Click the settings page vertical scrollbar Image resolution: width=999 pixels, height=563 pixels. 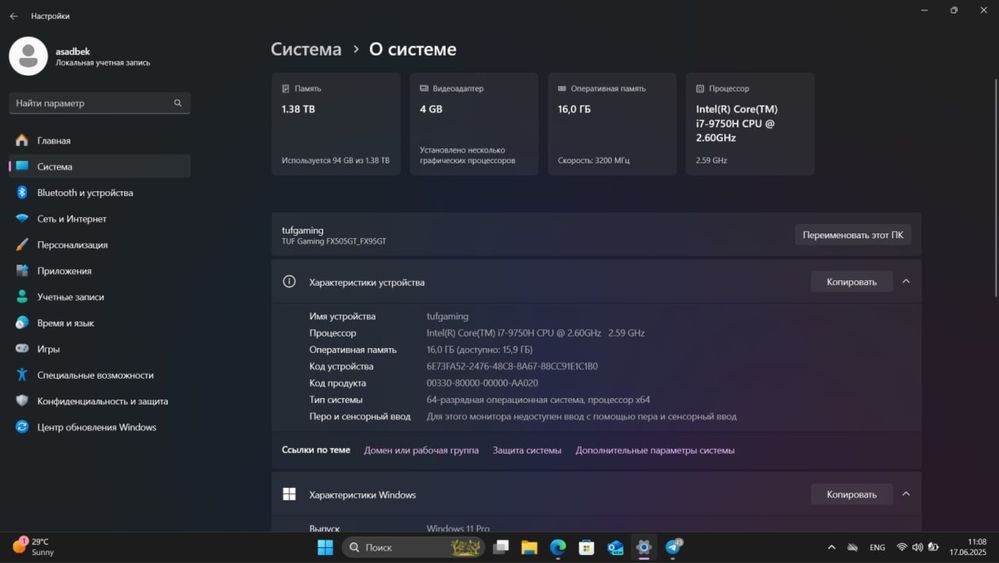(996, 188)
